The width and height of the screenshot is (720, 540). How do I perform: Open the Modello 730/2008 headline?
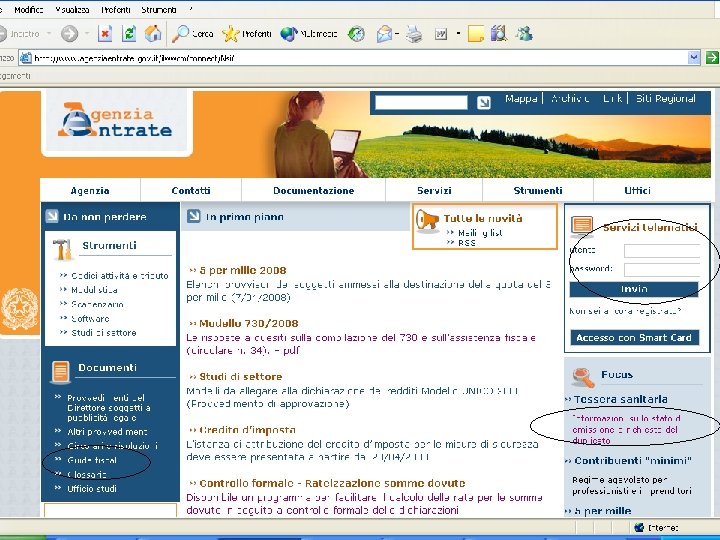click(x=248, y=323)
